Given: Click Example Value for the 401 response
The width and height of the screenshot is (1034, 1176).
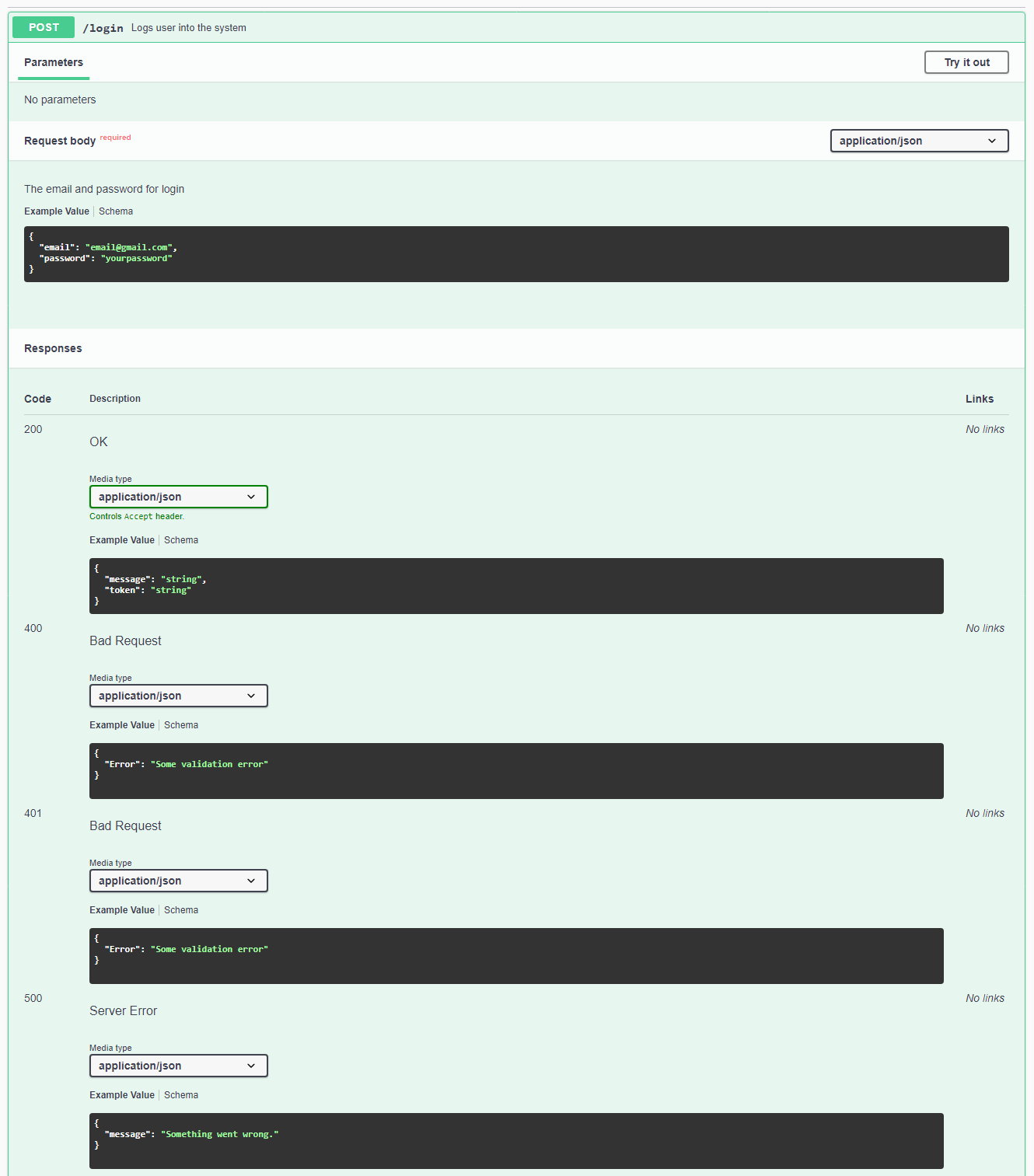Looking at the screenshot, I should point(121,909).
